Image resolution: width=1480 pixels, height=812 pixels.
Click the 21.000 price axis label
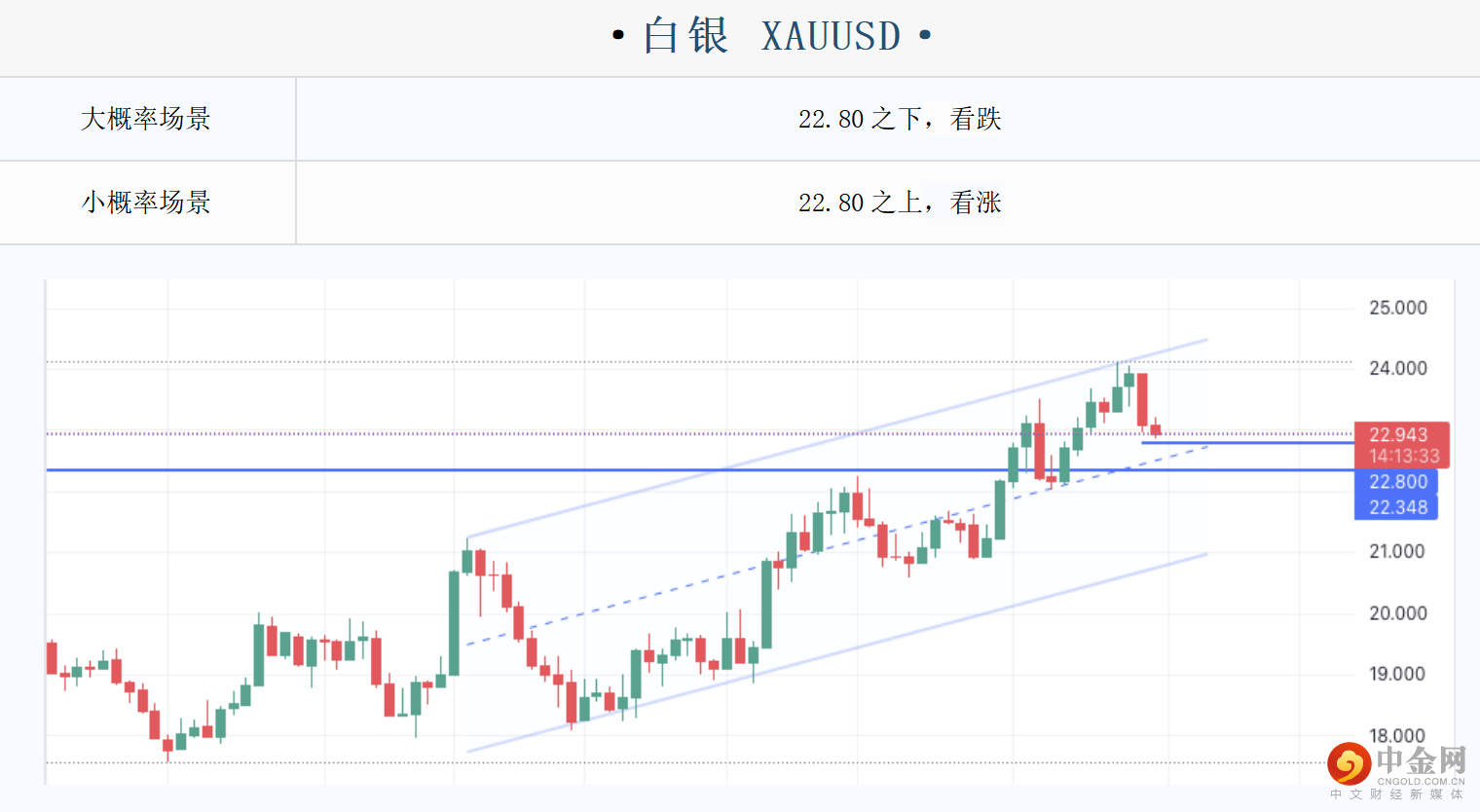(x=1396, y=551)
